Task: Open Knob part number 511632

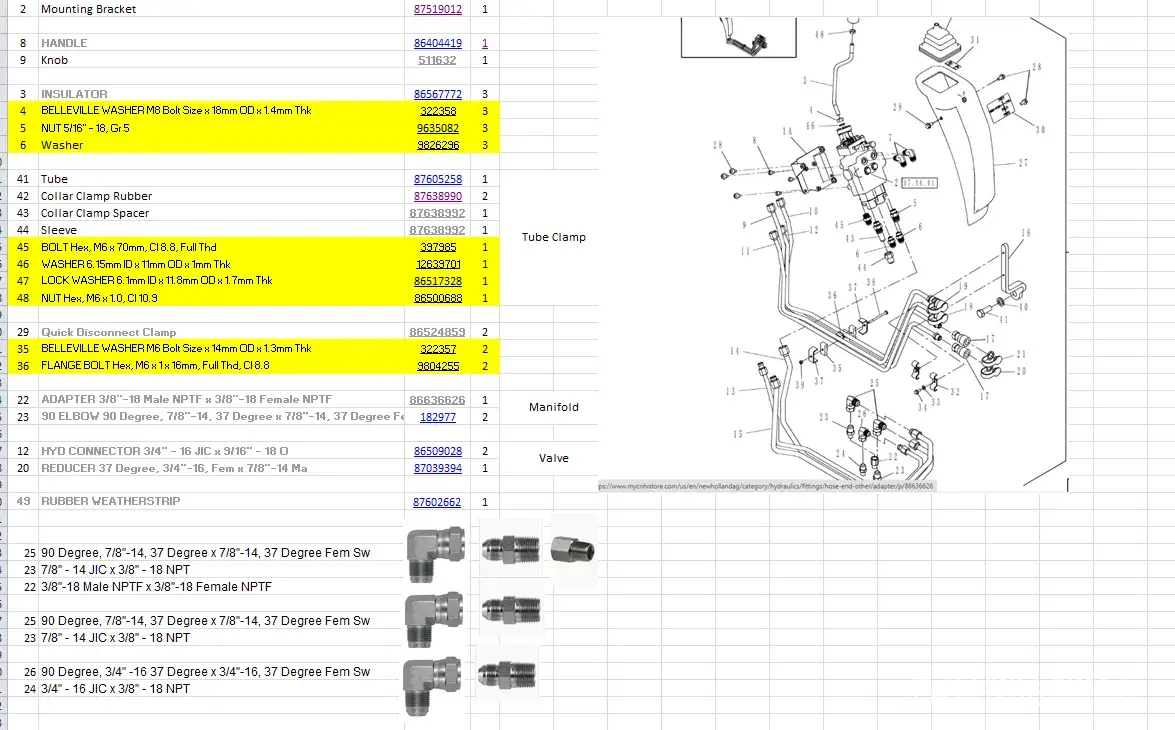Action: tap(438, 60)
